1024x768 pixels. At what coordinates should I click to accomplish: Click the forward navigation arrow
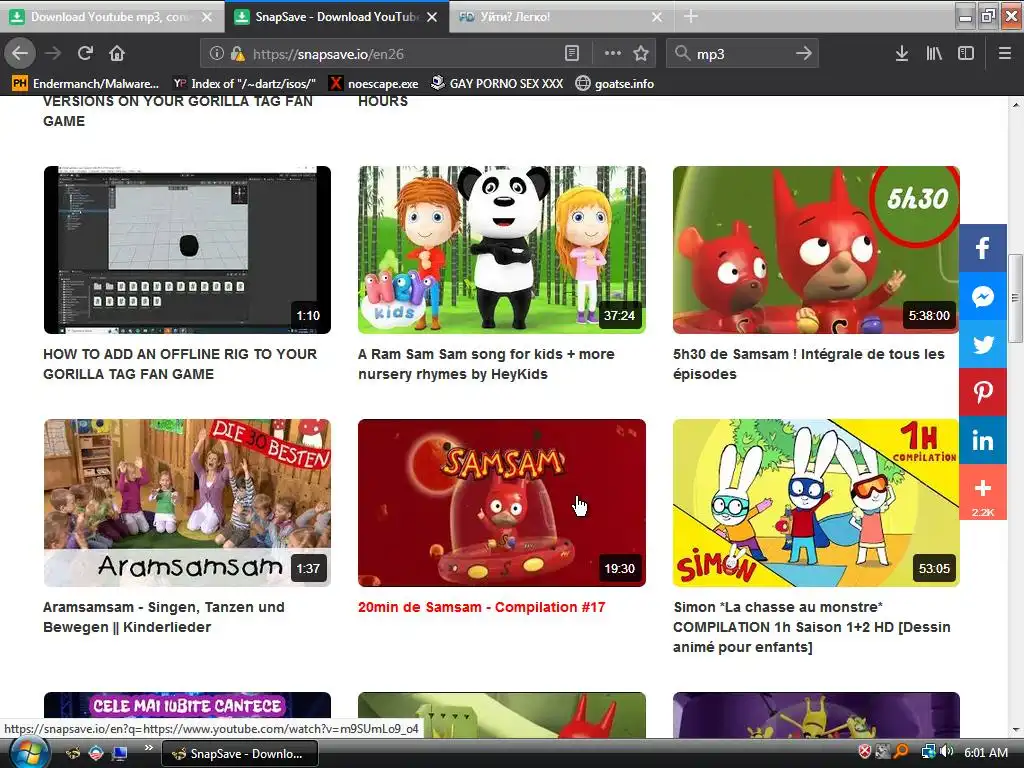tap(53, 54)
